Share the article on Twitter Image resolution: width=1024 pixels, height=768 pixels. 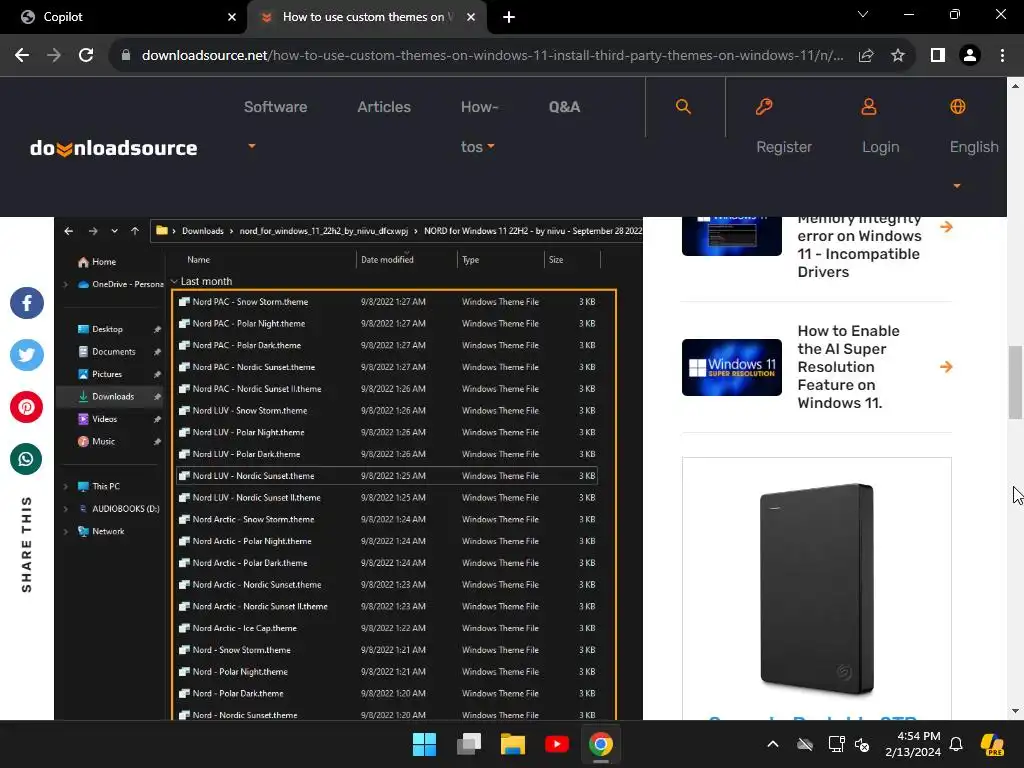tap(27, 355)
